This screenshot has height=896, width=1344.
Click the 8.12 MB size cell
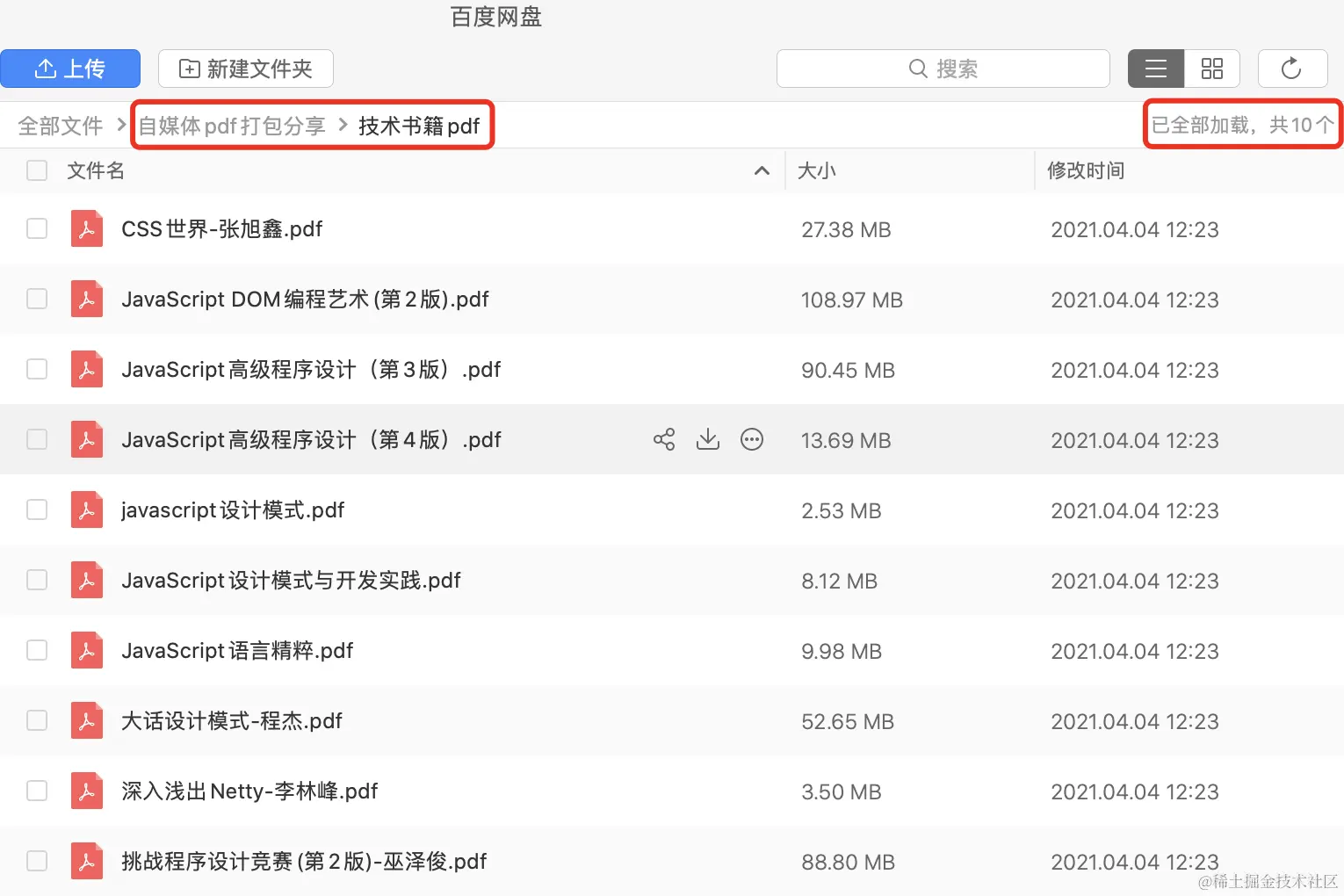(839, 581)
